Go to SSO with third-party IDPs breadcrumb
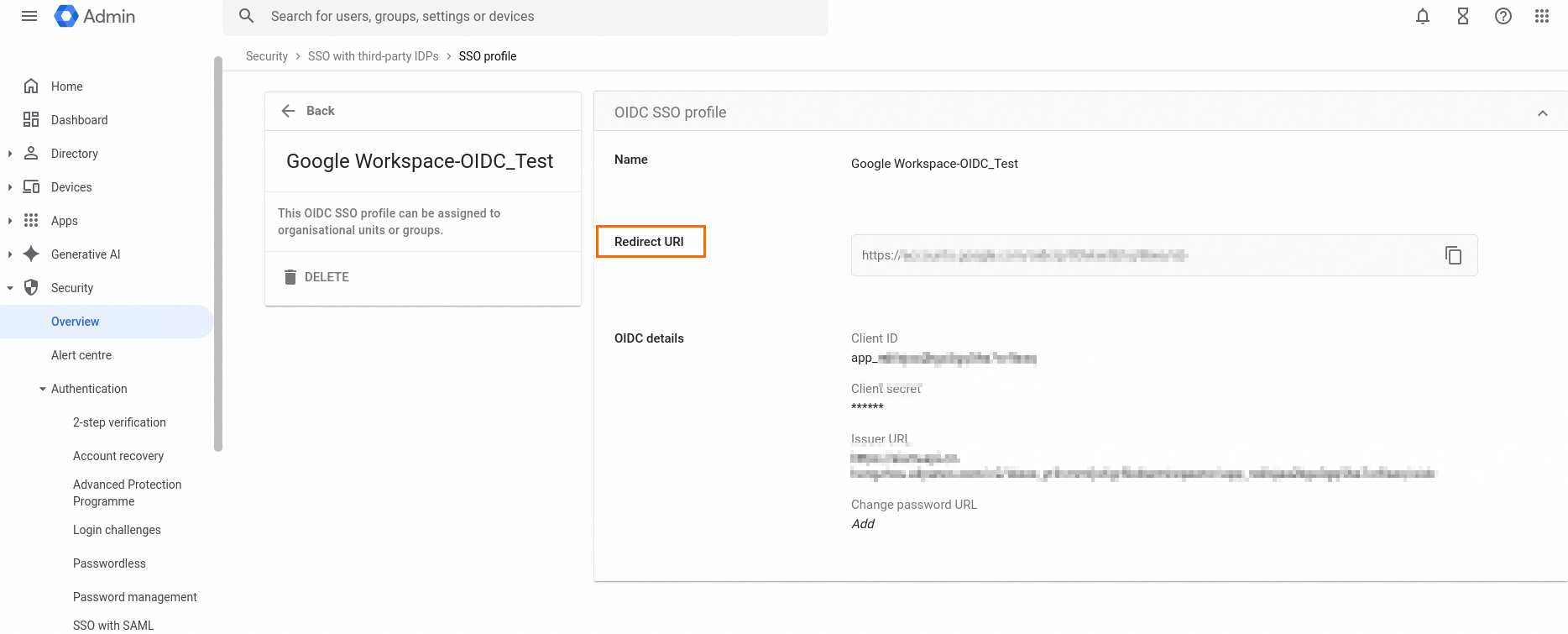The height and width of the screenshot is (634, 1568). point(374,56)
